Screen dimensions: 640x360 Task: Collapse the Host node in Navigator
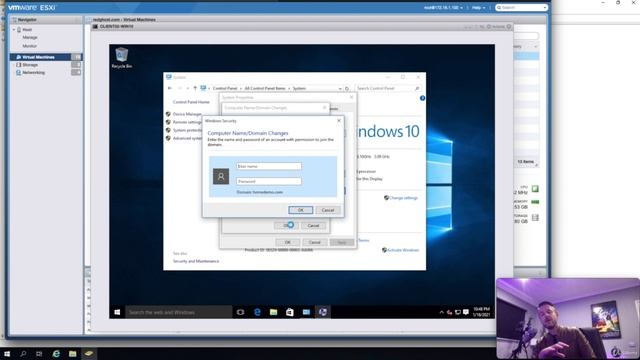[x=13, y=30]
